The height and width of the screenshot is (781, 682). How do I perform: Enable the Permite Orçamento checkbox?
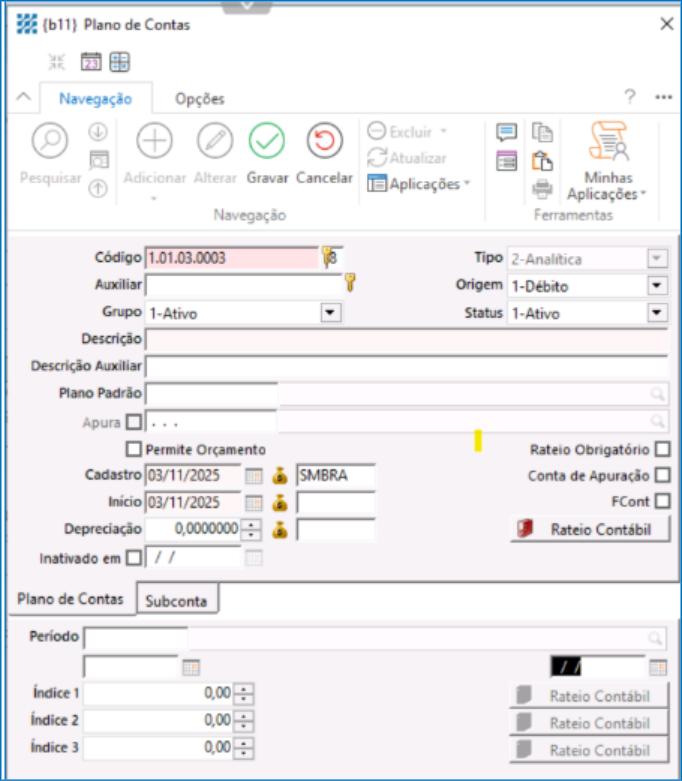tap(134, 449)
